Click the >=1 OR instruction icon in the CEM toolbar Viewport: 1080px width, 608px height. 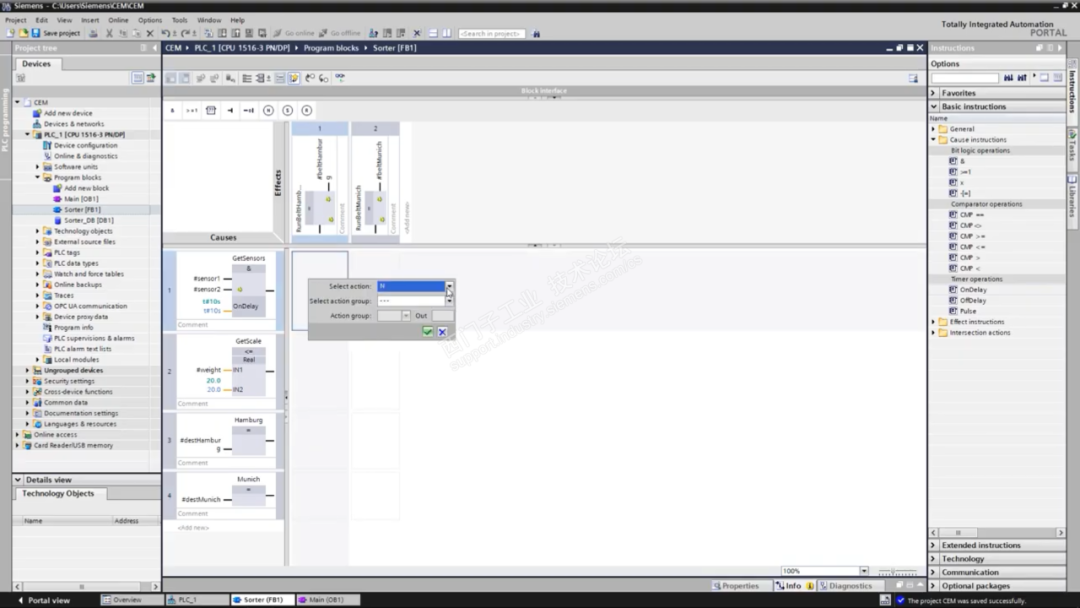[191, 110]
